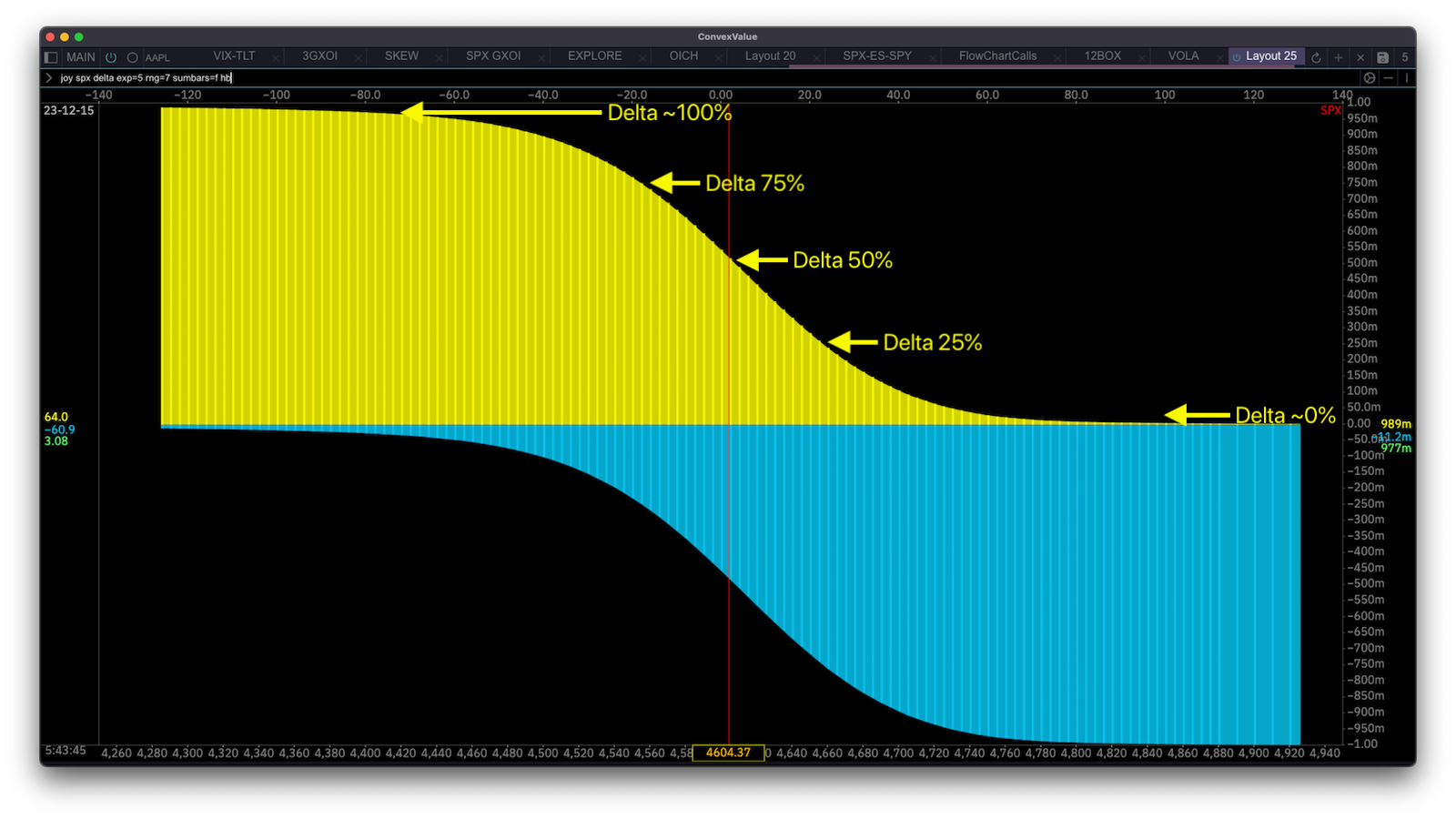
Task: Click the AAPL ticker label
Action: point(157,57)
